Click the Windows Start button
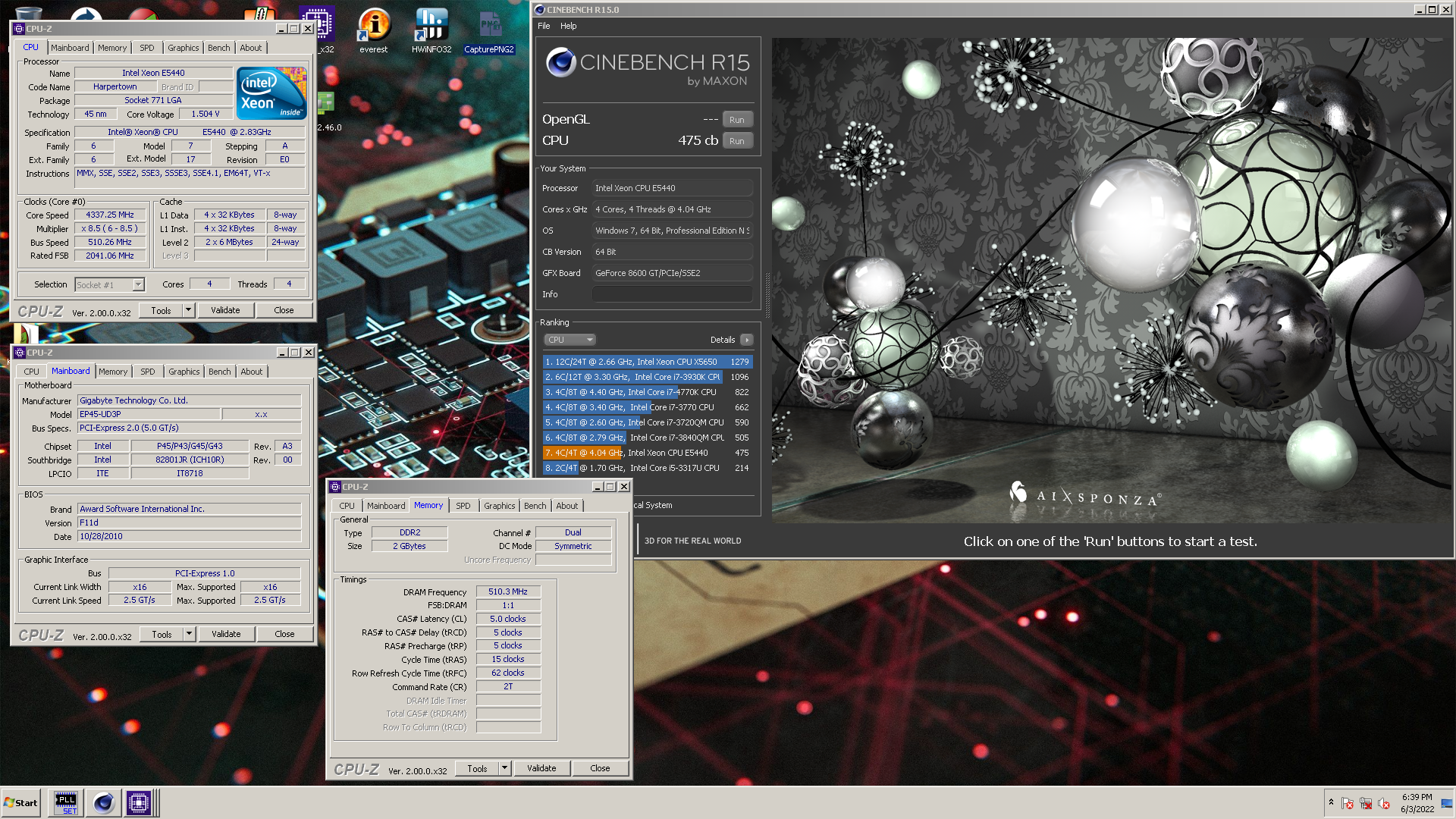This screenshot has width=1456, height=819. [20, 802]
